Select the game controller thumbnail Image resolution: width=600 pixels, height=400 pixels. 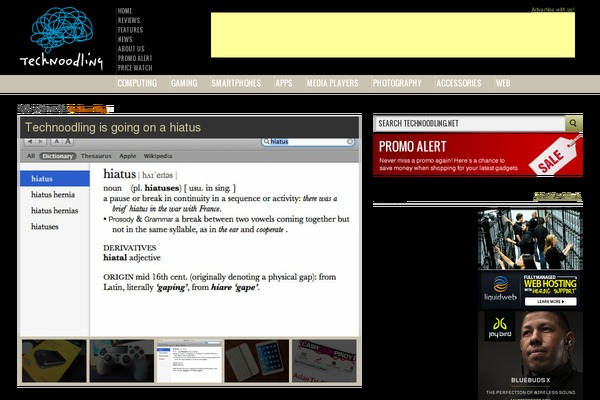pyautogui.click(x=122, y=361)
